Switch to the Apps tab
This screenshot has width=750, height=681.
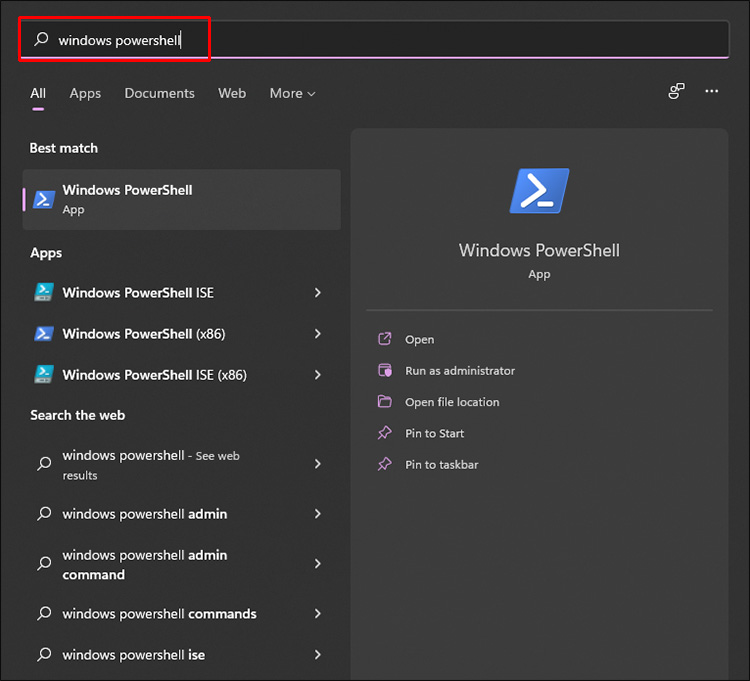[x=85, y=93]
